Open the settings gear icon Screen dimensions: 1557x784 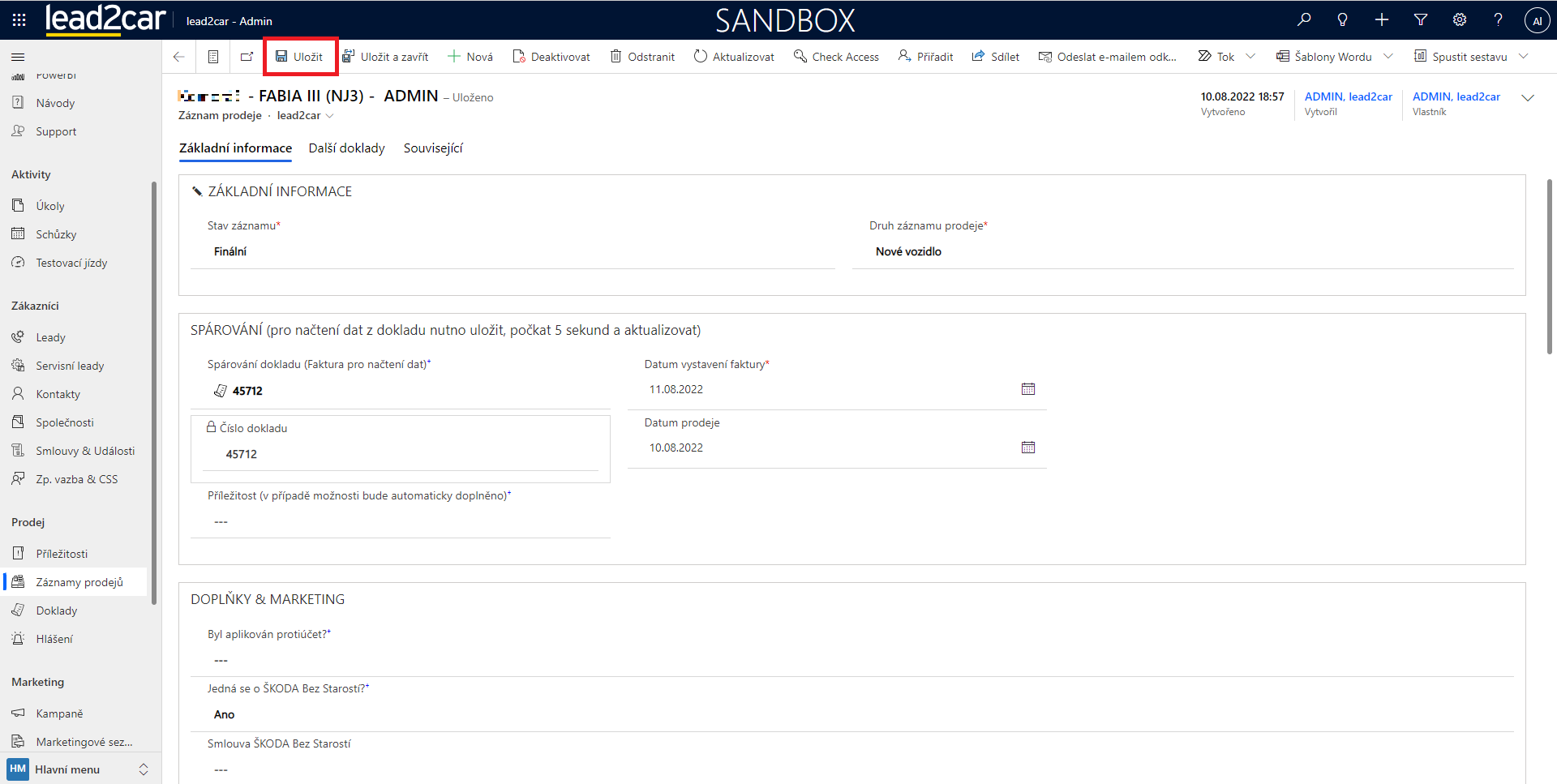pos(1460,20)
